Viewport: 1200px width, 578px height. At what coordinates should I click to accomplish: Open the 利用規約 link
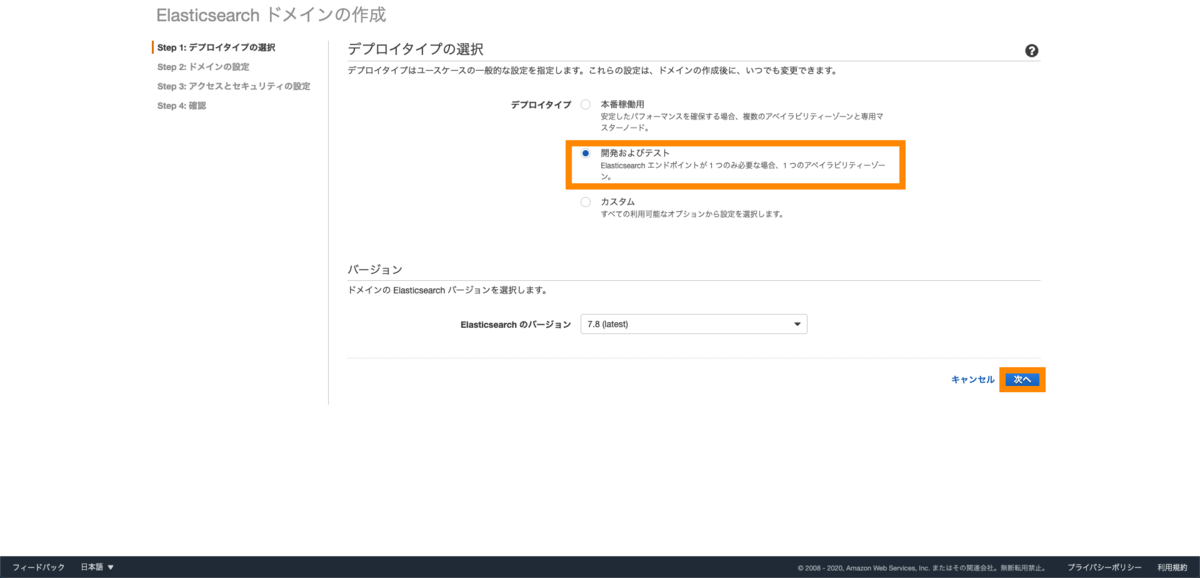pos(1172,567)
